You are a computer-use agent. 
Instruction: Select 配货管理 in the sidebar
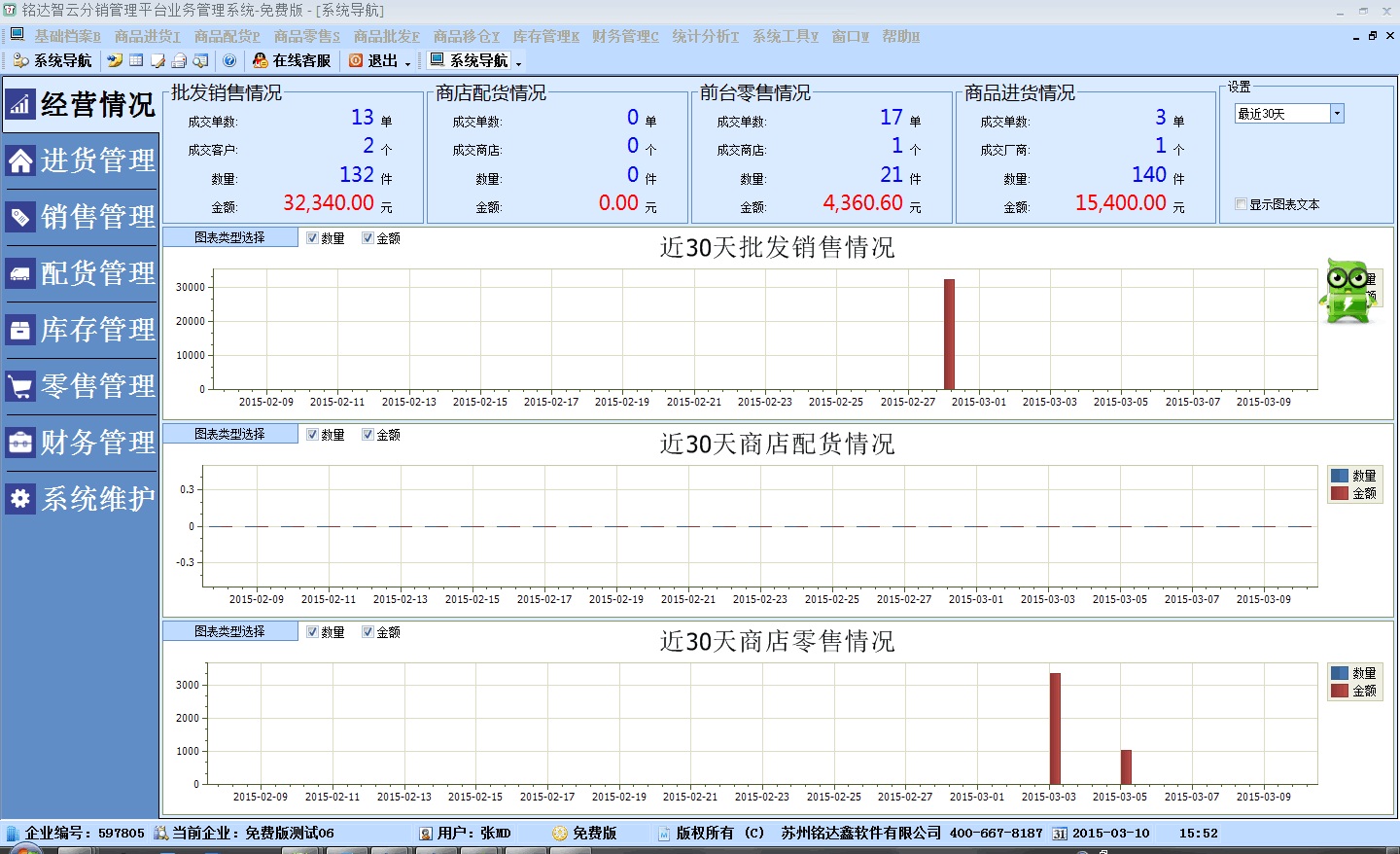pyautogui.click(x=92, y=273)
